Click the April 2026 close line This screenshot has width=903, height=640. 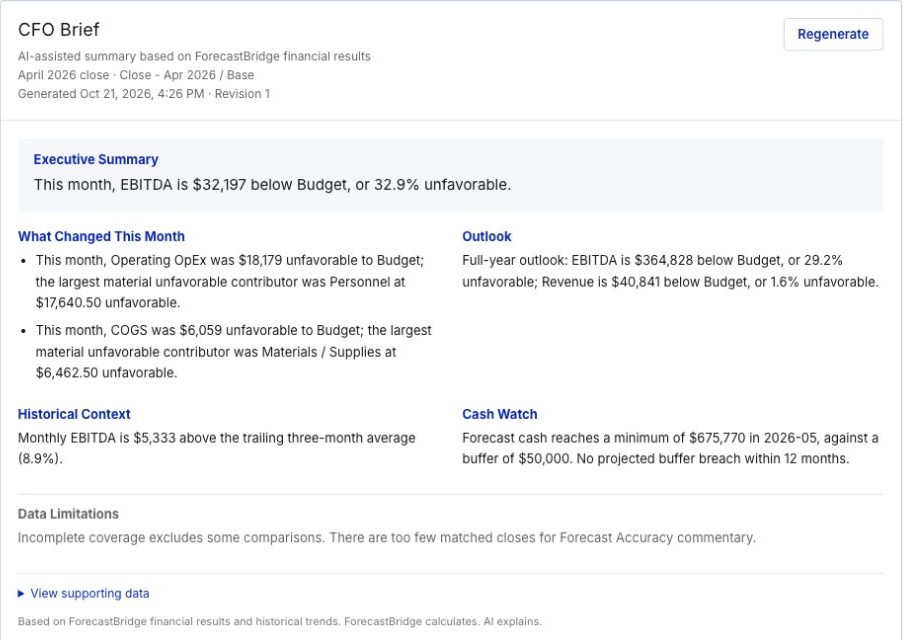pyautogui.click(x=136, y=75)
